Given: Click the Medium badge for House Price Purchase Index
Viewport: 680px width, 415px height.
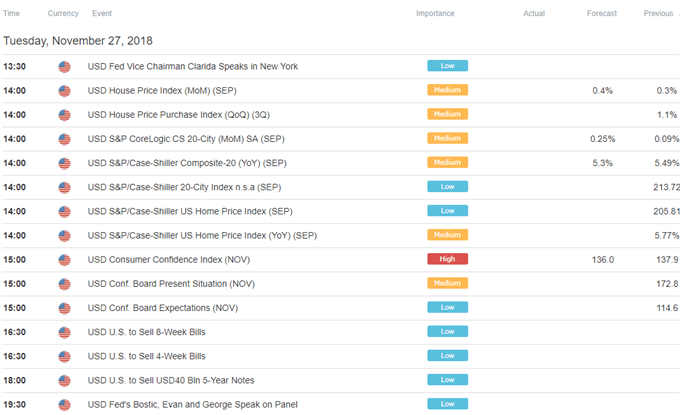Looking at the screenshot, I should [x=448, y=114].
